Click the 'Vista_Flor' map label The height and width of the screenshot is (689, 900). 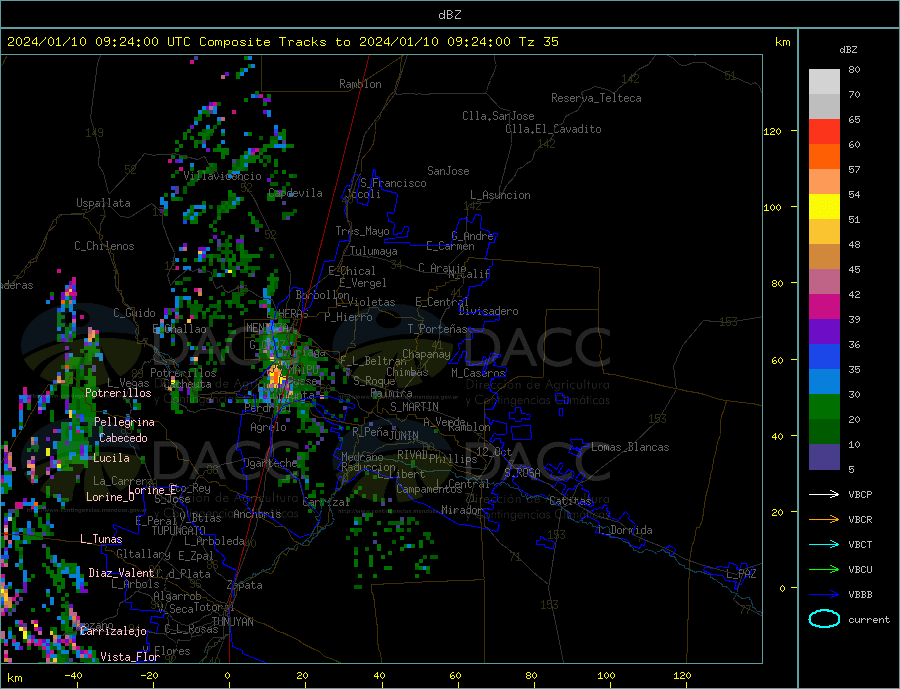(130, 657)
